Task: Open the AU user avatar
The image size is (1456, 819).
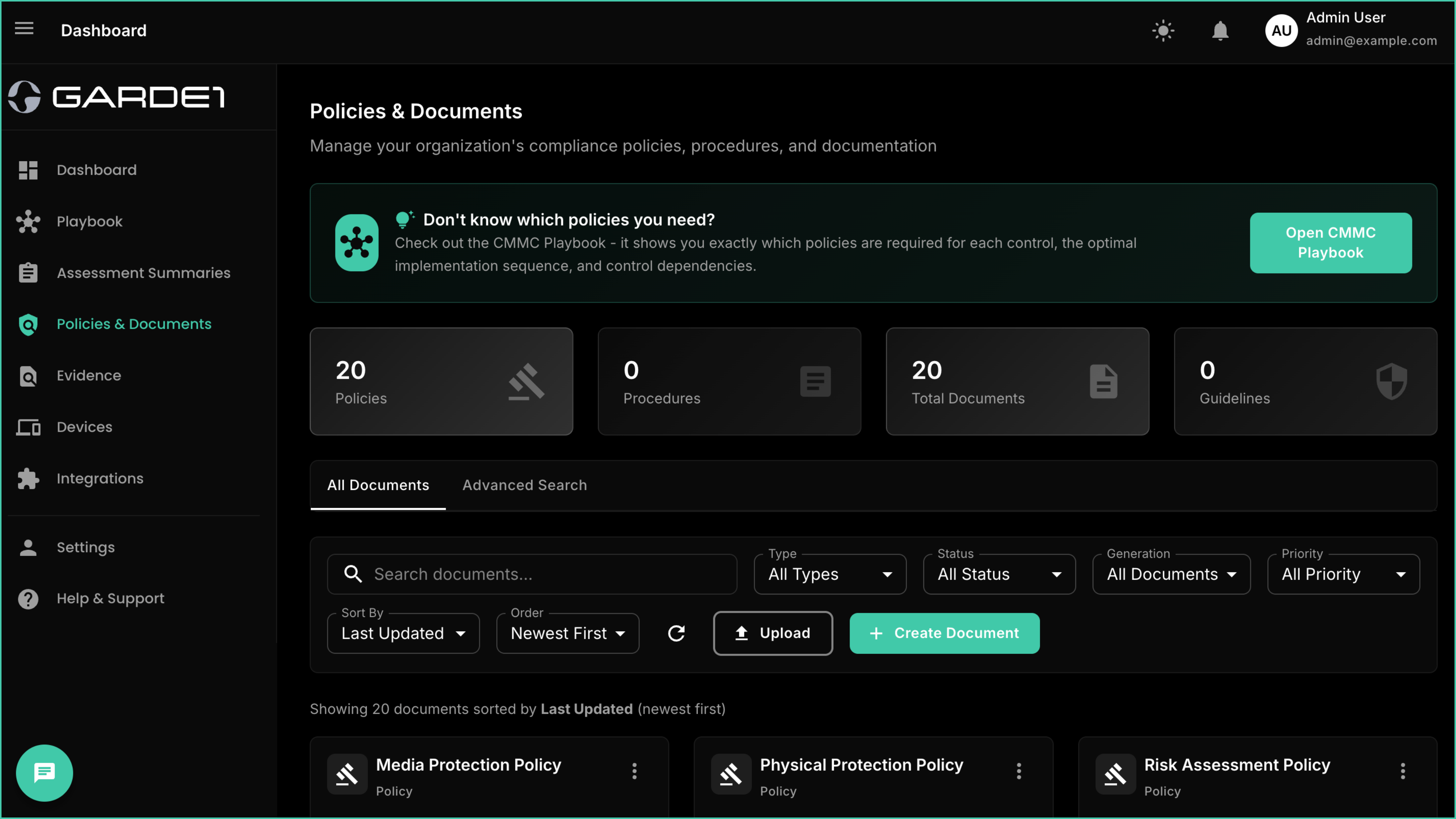Action: pyautogui.click(x=1281, y=31)
